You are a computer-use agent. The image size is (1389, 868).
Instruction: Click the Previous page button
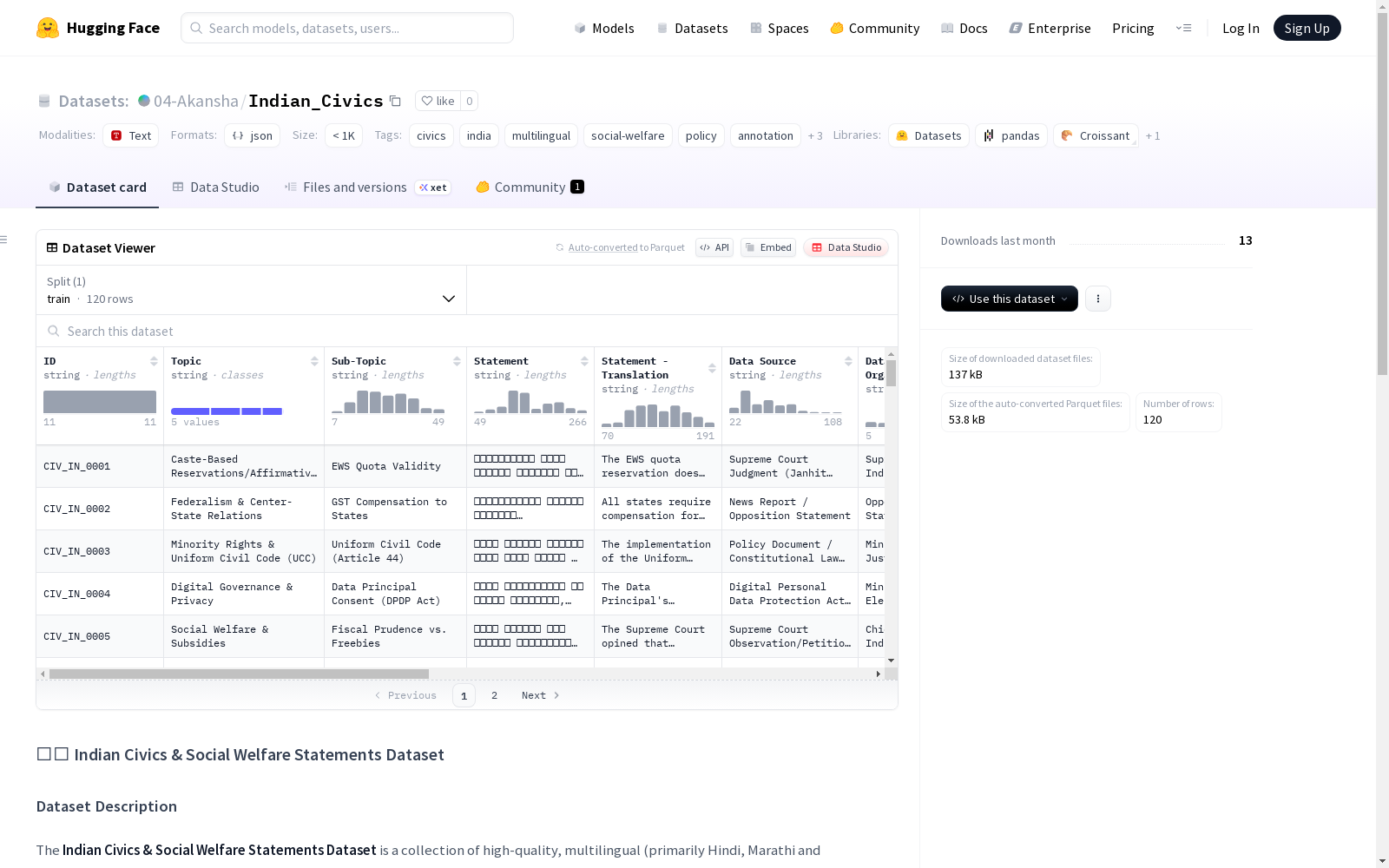tap(405, 695)
